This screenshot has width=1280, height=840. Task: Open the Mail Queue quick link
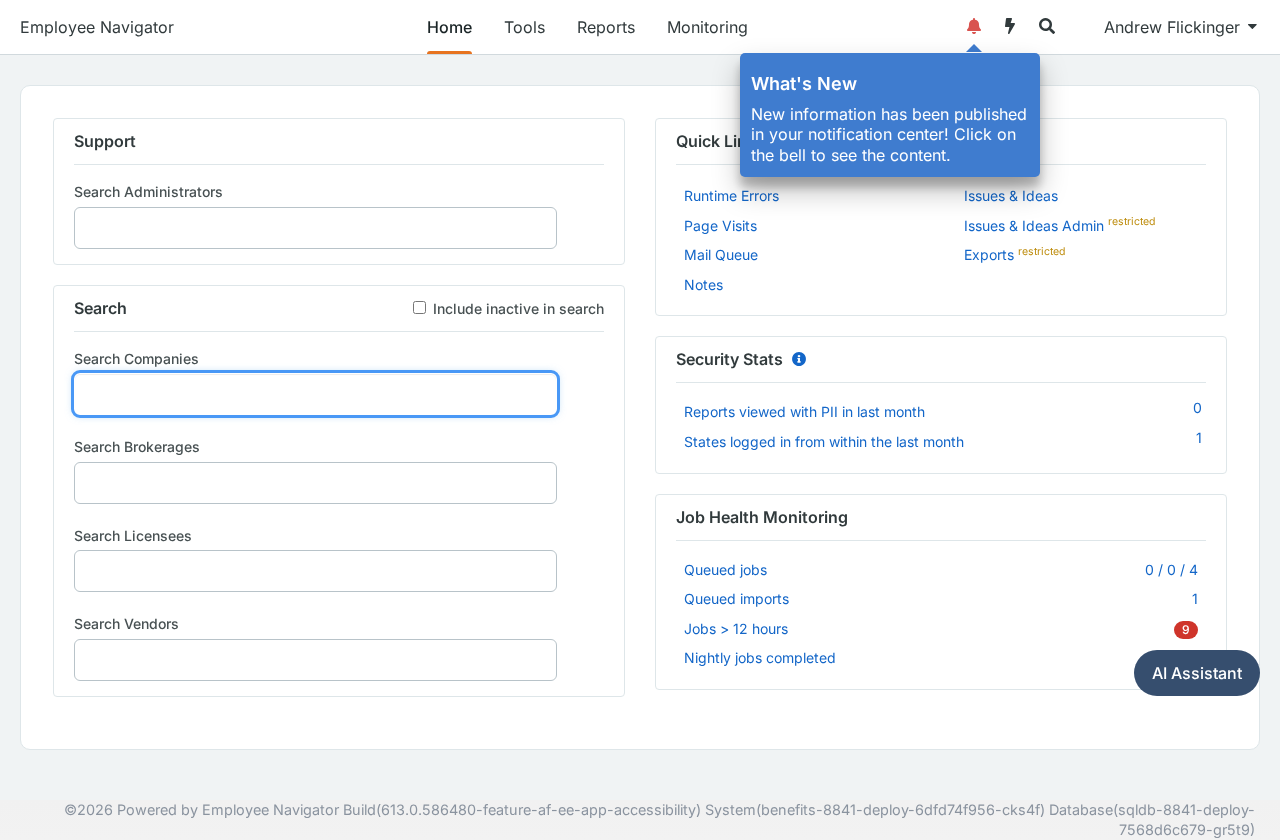coord(721,255)
